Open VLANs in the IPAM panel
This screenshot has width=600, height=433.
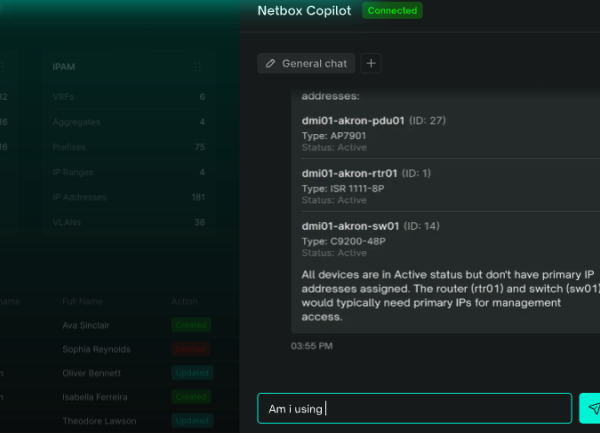[129, 223]
